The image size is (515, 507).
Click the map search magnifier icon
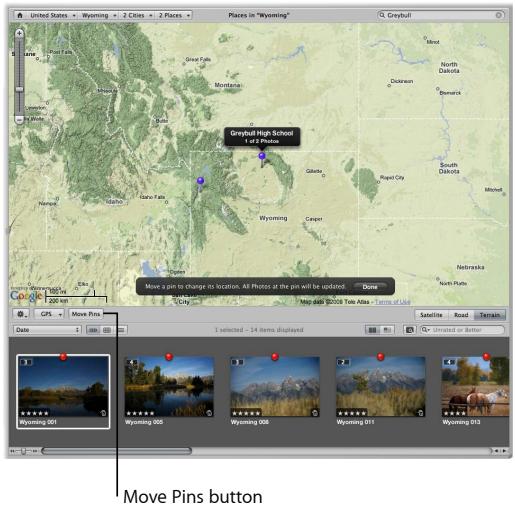pos(382,15)
